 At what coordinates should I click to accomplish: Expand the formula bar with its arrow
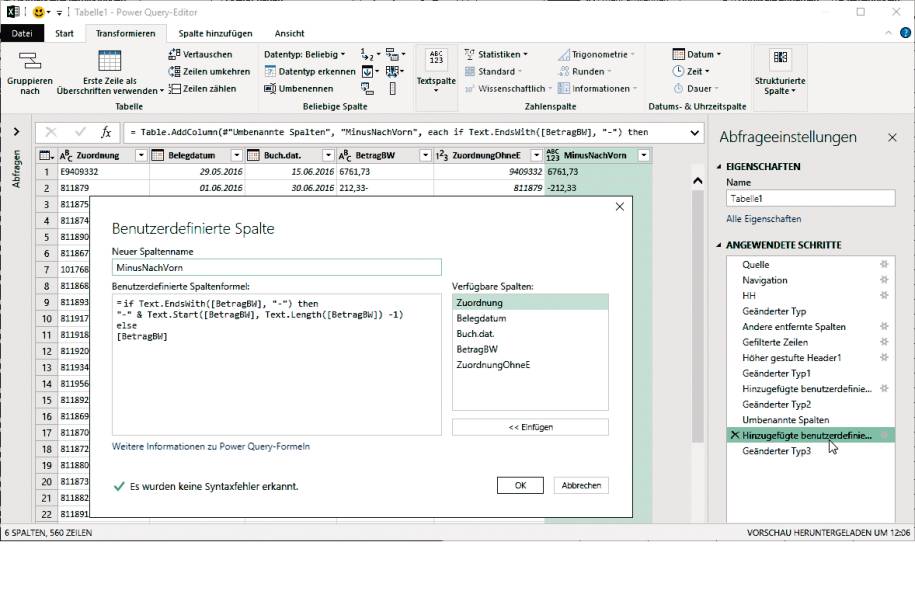(x=694, y=133)
